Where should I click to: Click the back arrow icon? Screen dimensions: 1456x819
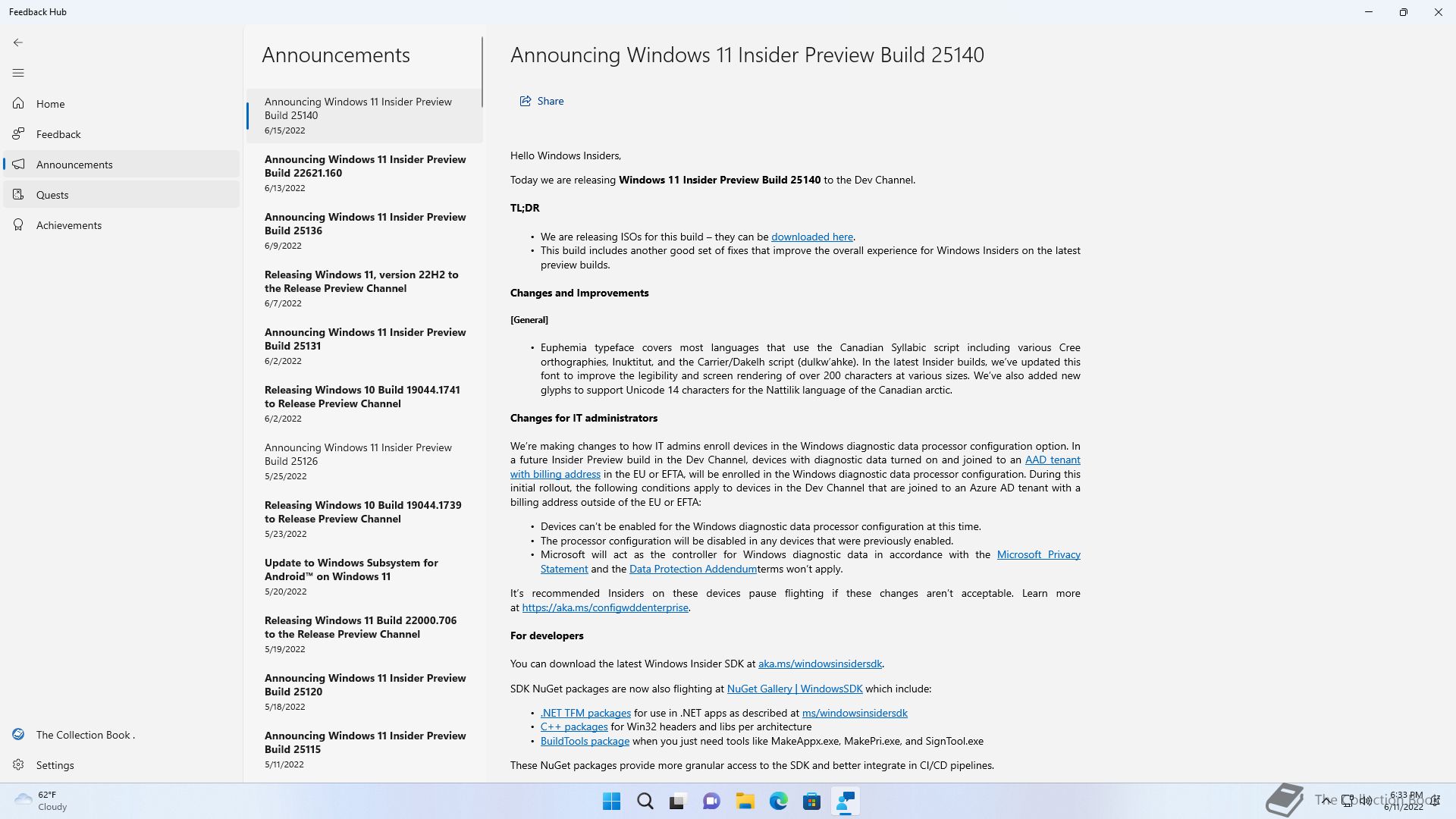(18, 42)
